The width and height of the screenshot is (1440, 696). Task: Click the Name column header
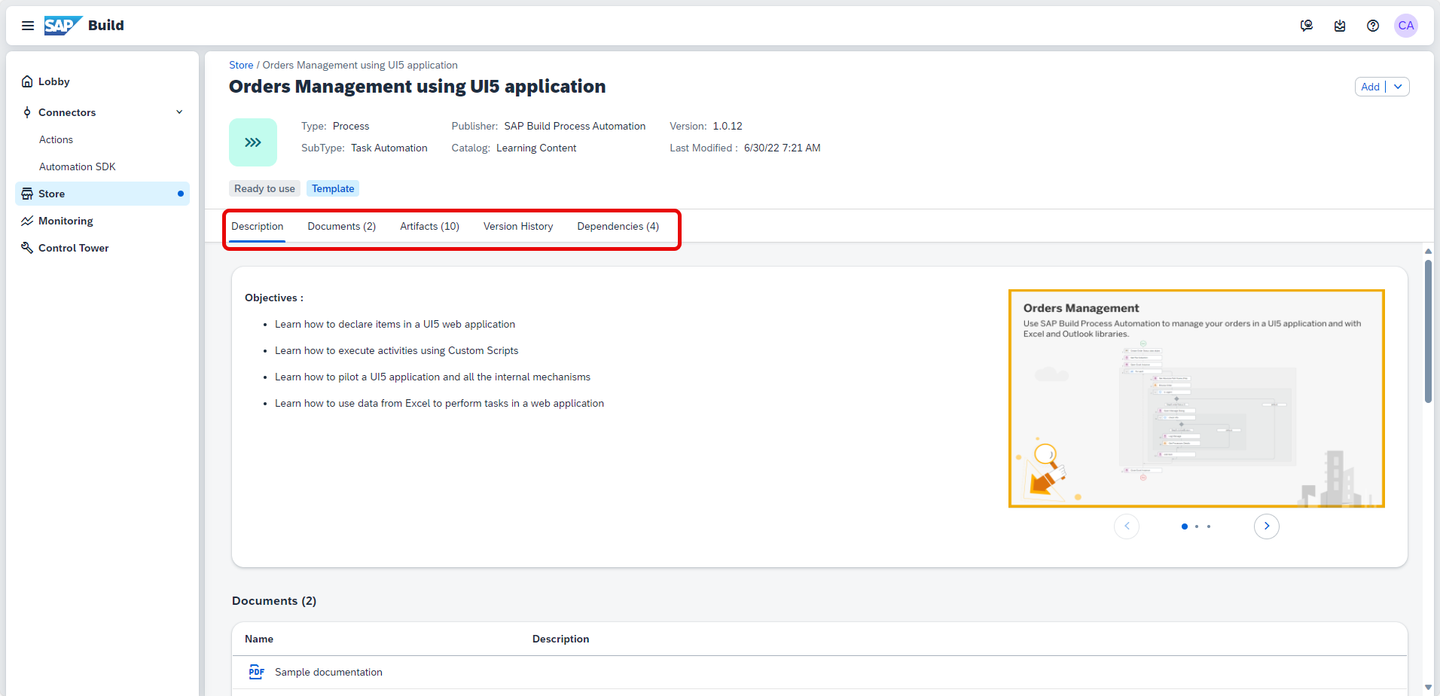tap(259, 639)
